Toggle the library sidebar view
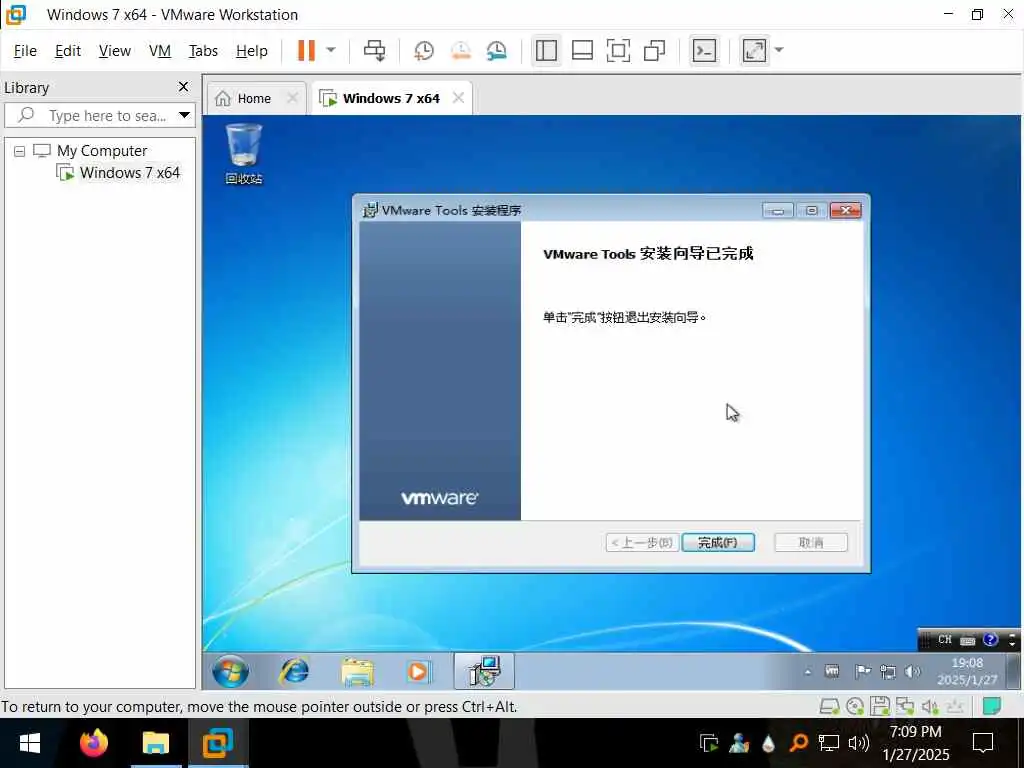 546,50
